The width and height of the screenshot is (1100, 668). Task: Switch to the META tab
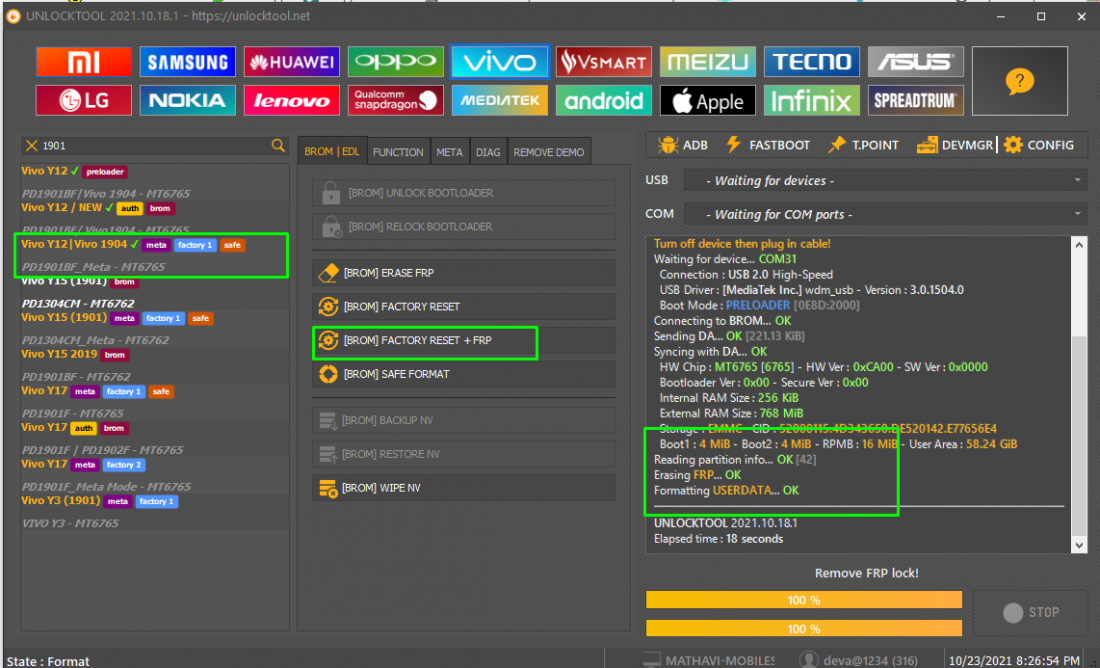coord(449,152)
